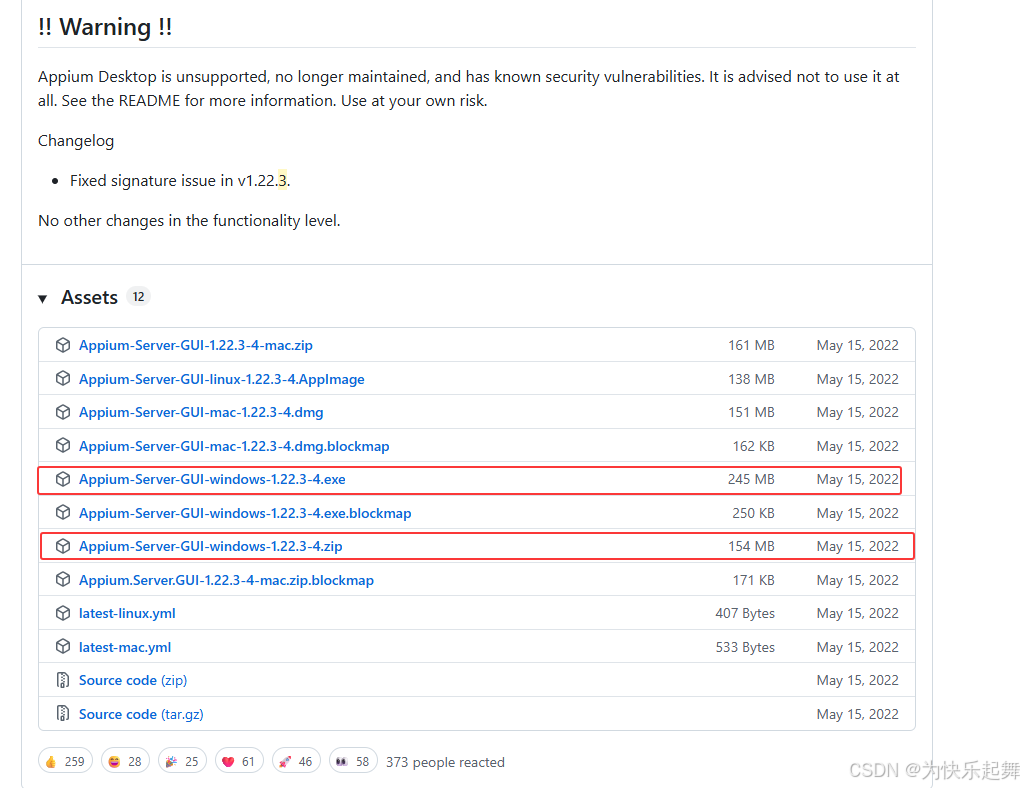1024x788 pixels.
Task: Click zip file icon beside Source code (tar.gz)
Action: coord(63,714)
